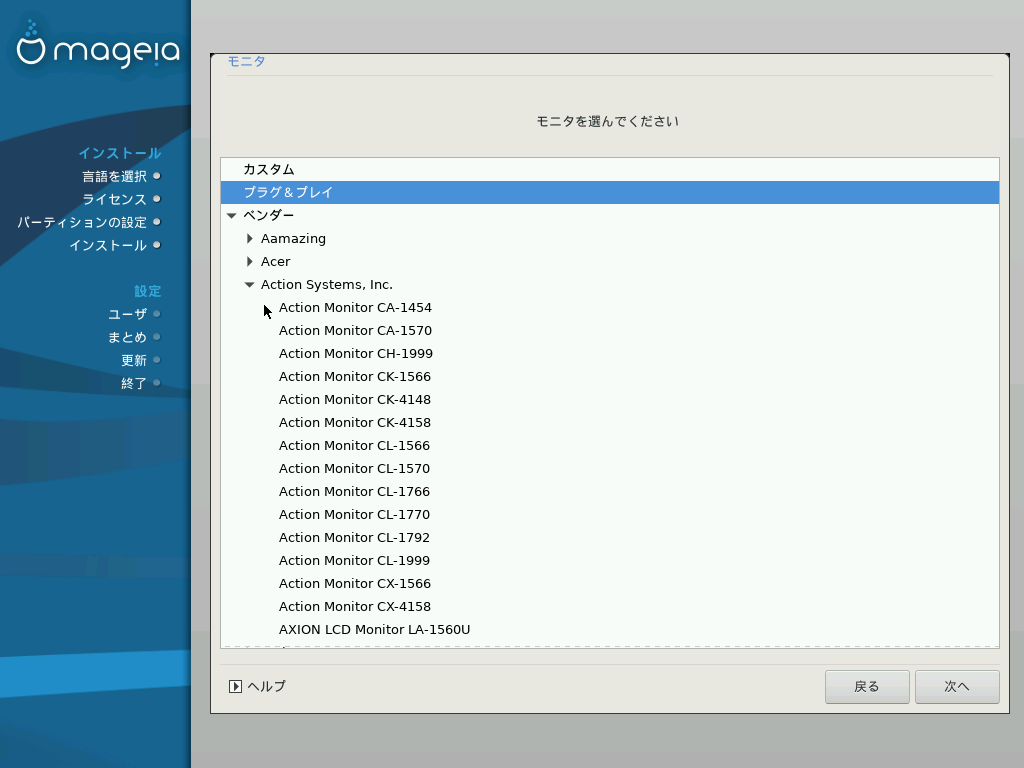Viewport: 1024px width, 768px height.
Task: Click the 次へ button
Action: click(x=957, y=687)
